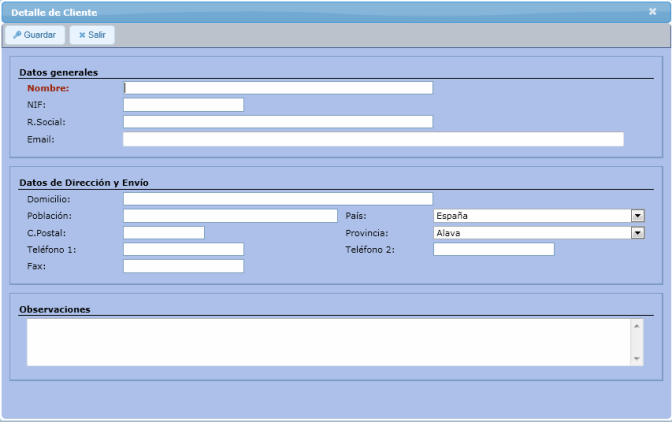Click the Datos de Dirección y Envío heading
Viewport: 672px width, 422px height.
click(x=85, y=182)
